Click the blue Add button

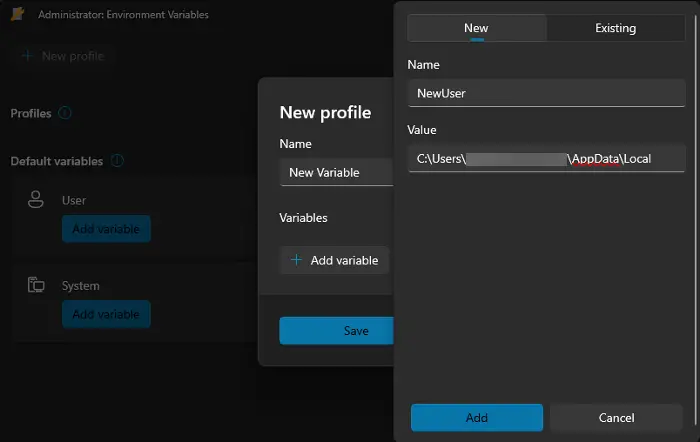[477, 417]
